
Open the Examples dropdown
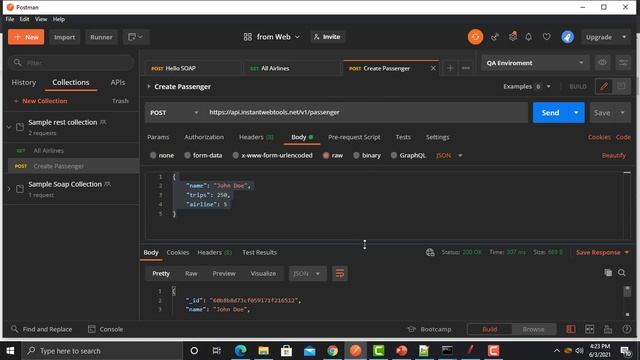527,87
